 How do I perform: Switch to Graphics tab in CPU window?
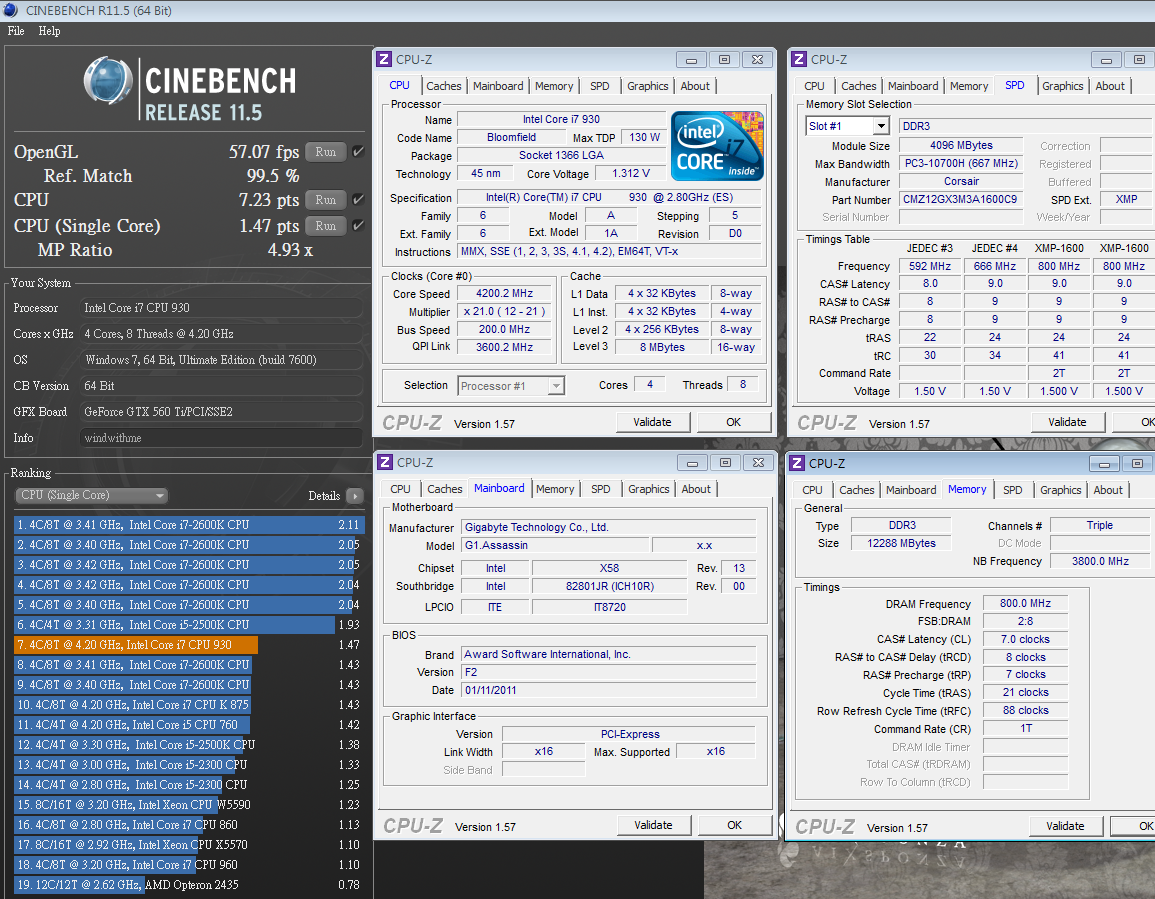(647, 86)
